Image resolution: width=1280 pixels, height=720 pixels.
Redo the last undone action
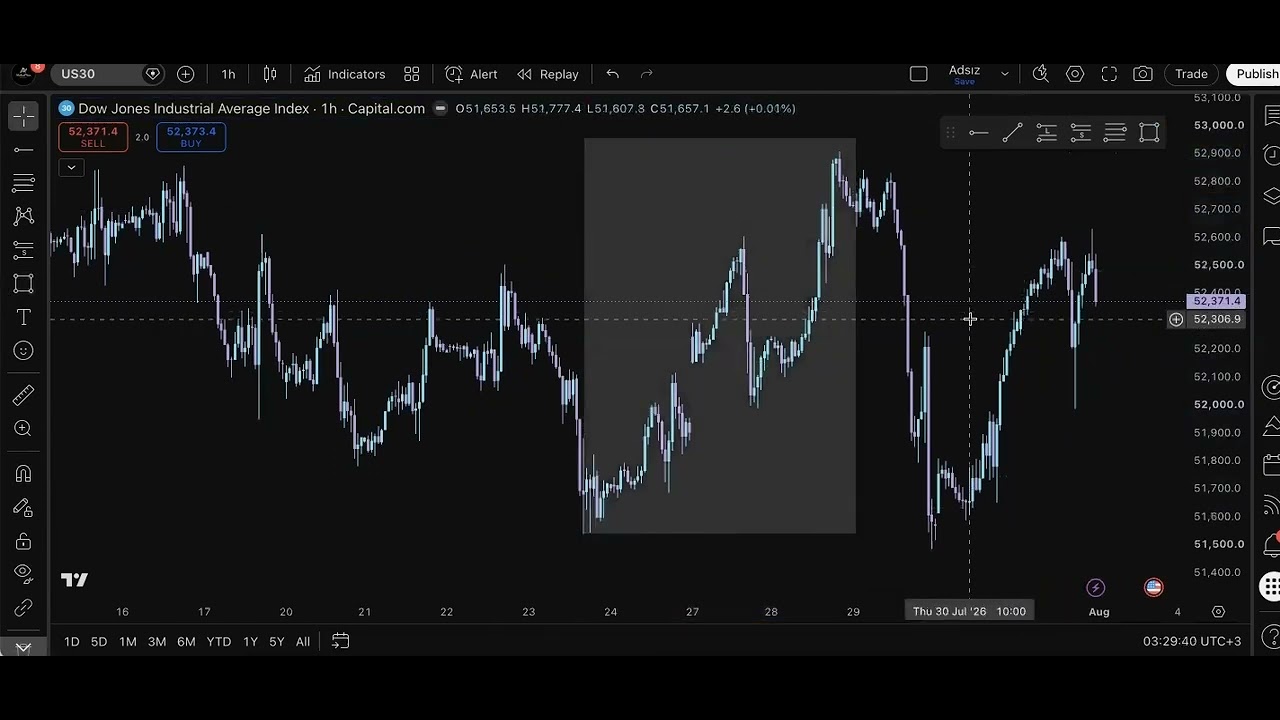(646, 74)
